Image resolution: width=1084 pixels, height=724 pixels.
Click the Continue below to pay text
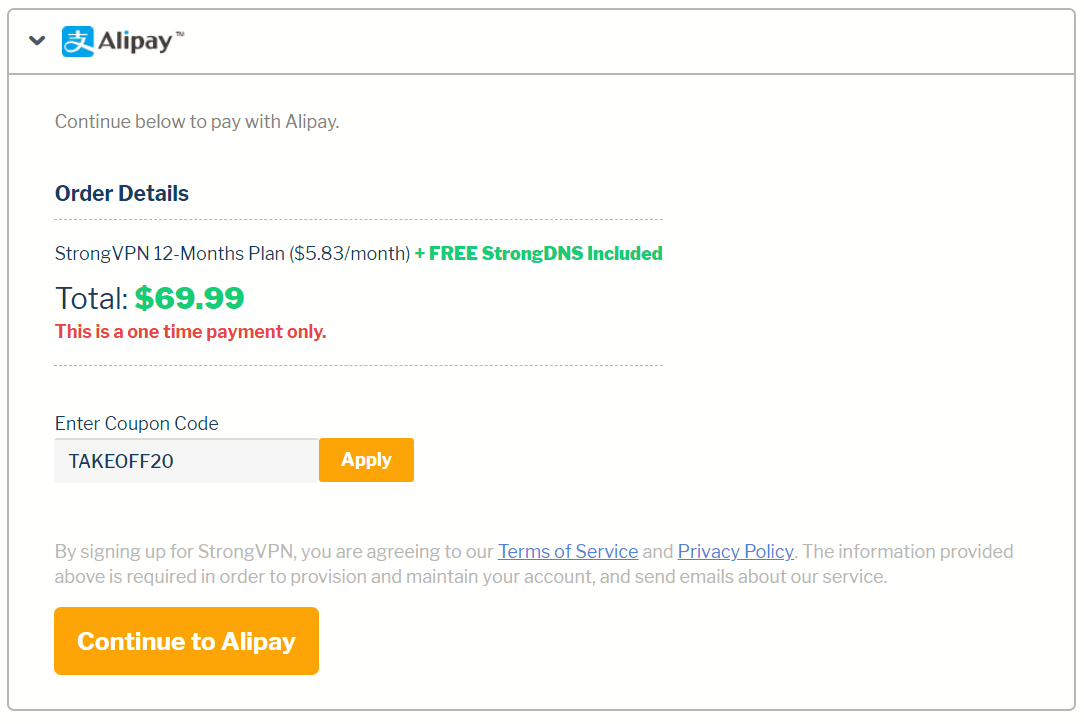(197, 122)
